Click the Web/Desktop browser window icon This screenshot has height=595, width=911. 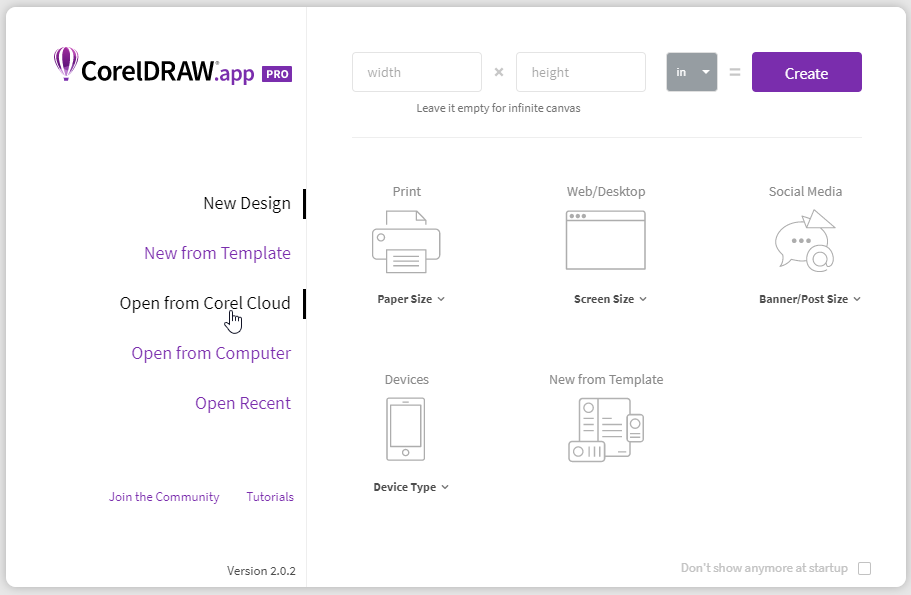point(605,240)
